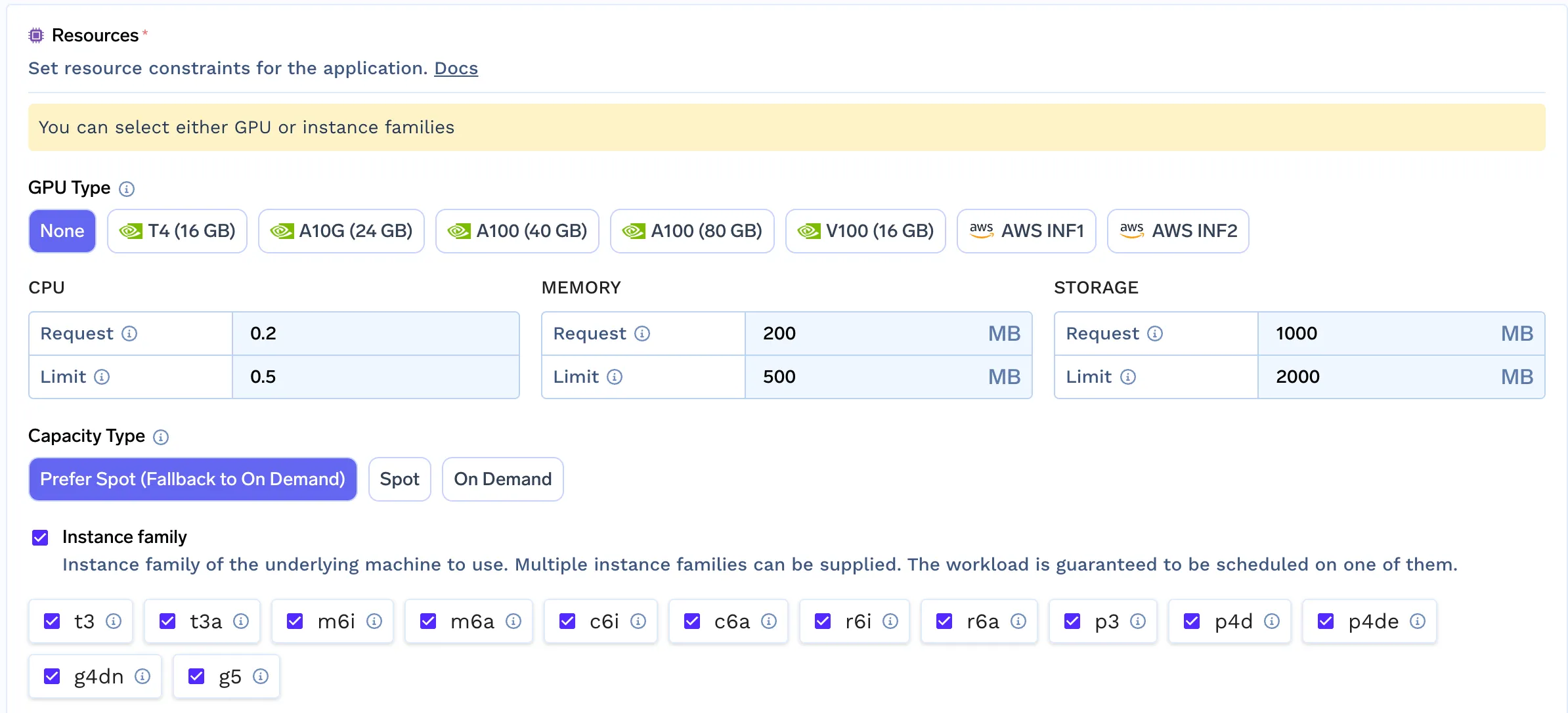Click the info icon beside g4dn

pos(142,676)
